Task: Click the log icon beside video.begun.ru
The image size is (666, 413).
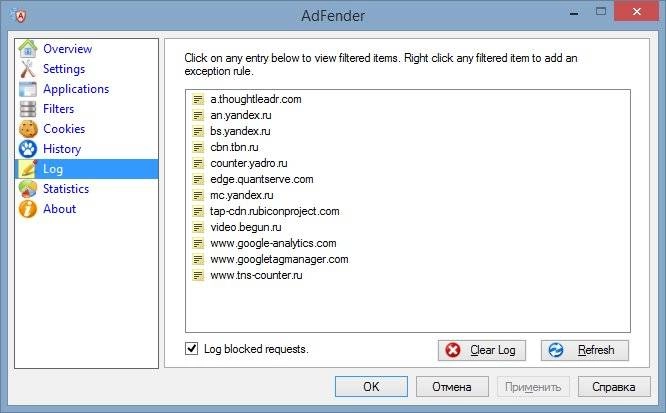Action: pos(198,227)
